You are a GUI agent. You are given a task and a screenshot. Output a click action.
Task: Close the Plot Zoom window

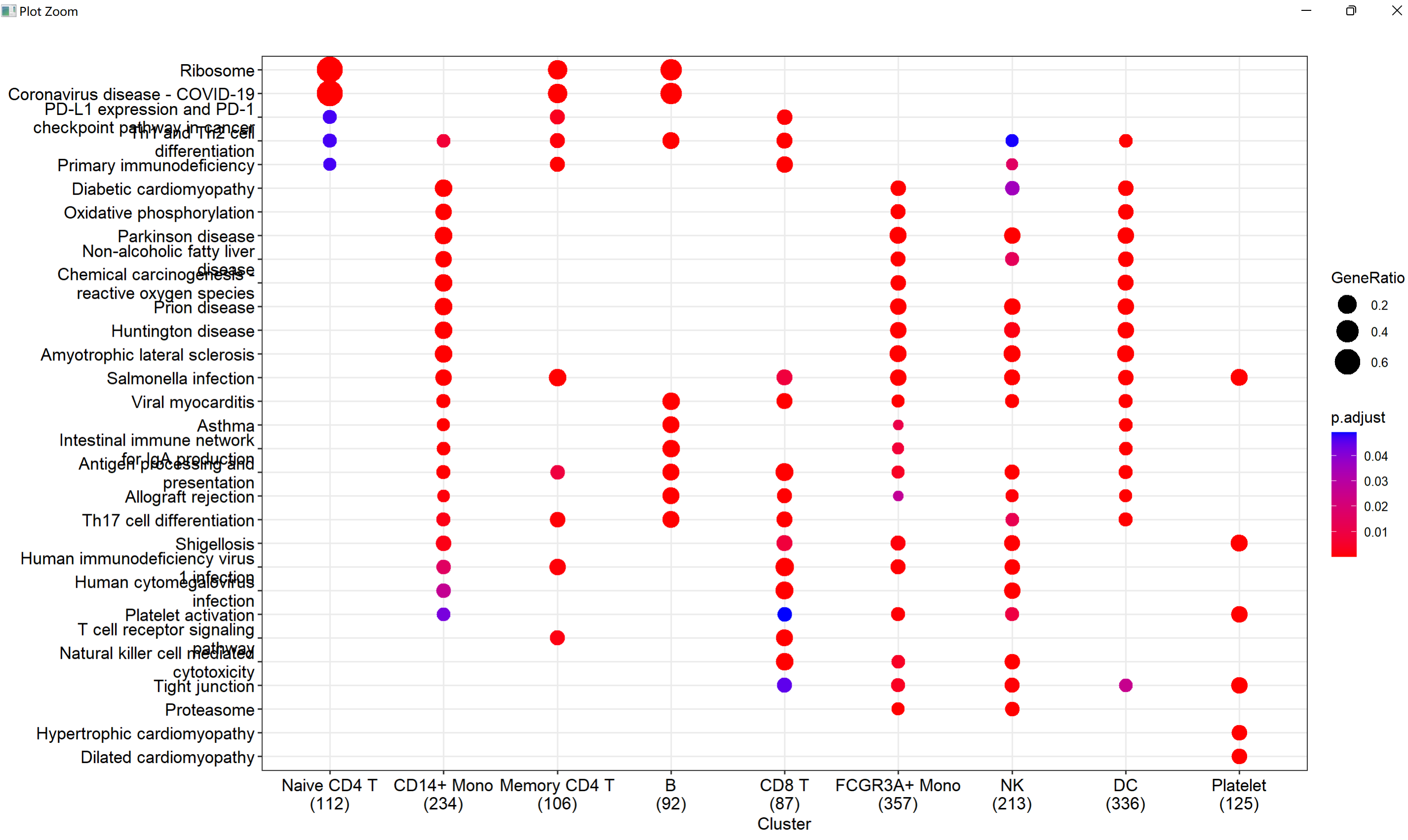(x=1397, y=11)
